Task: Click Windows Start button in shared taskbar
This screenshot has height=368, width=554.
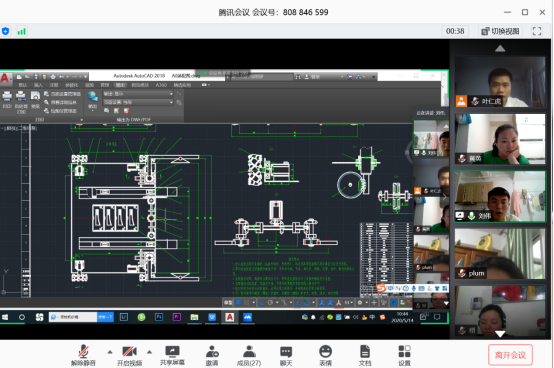Action: coord(5,317)
